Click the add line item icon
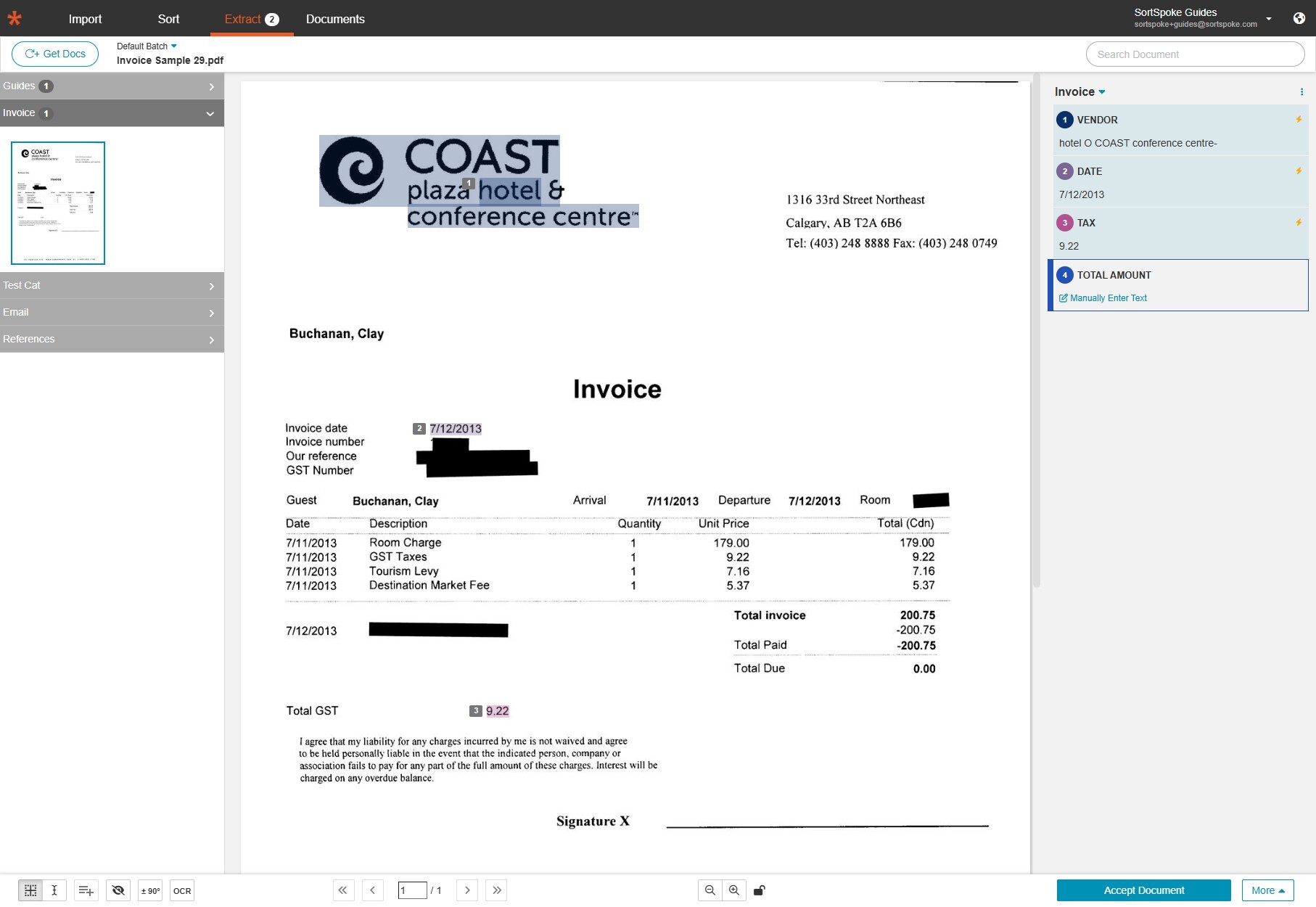The height and width of the screenshot is (907, 1316). point(86,890)
